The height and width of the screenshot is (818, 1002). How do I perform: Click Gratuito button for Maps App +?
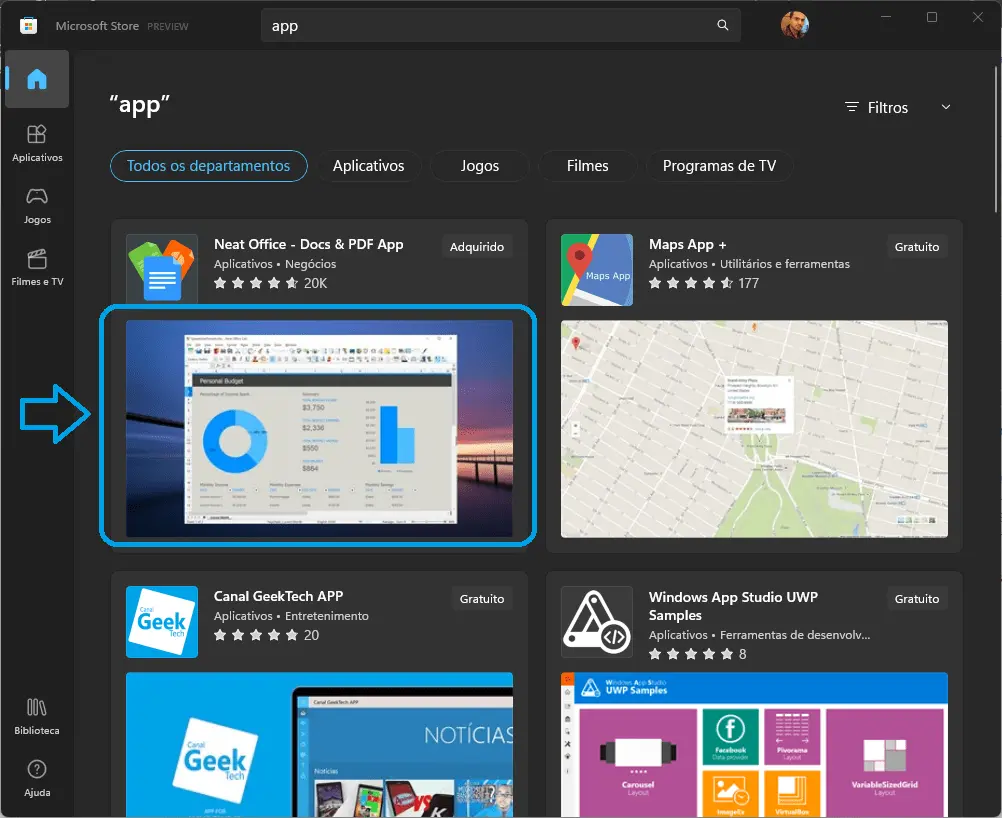pos(917,247)
